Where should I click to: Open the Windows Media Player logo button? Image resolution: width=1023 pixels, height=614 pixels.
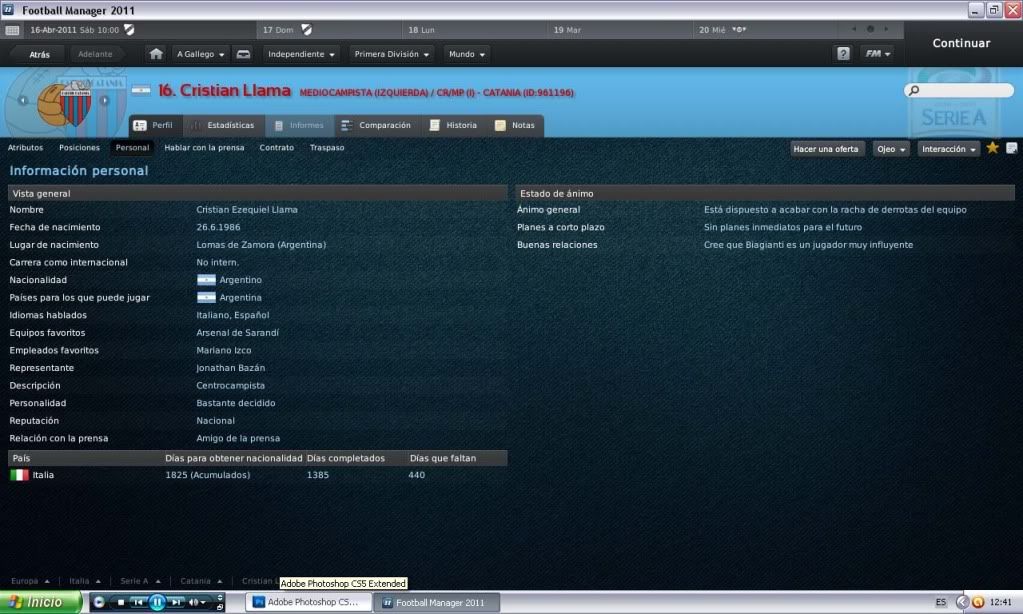click(x=99, y=602)
